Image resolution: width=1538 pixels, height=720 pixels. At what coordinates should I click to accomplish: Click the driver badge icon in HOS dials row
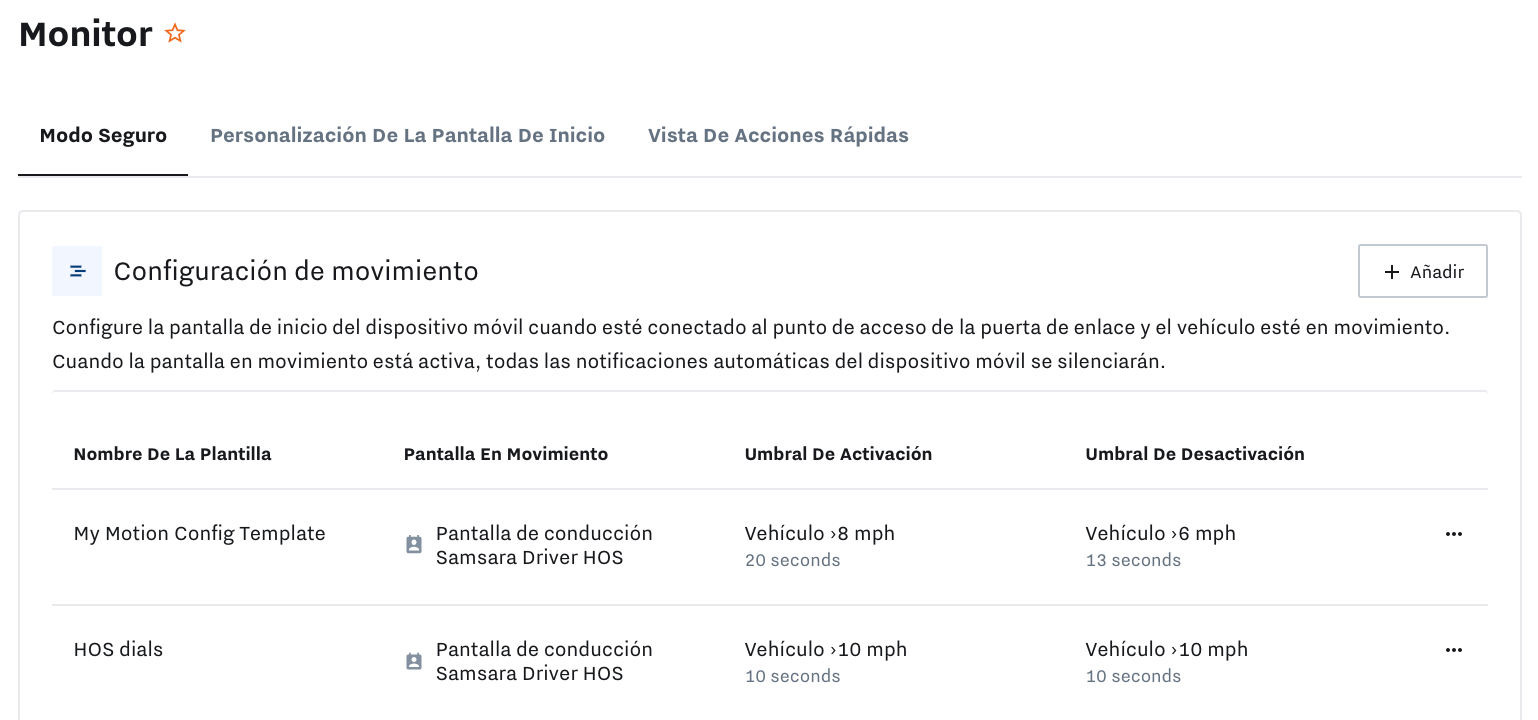tap(413, 660)
